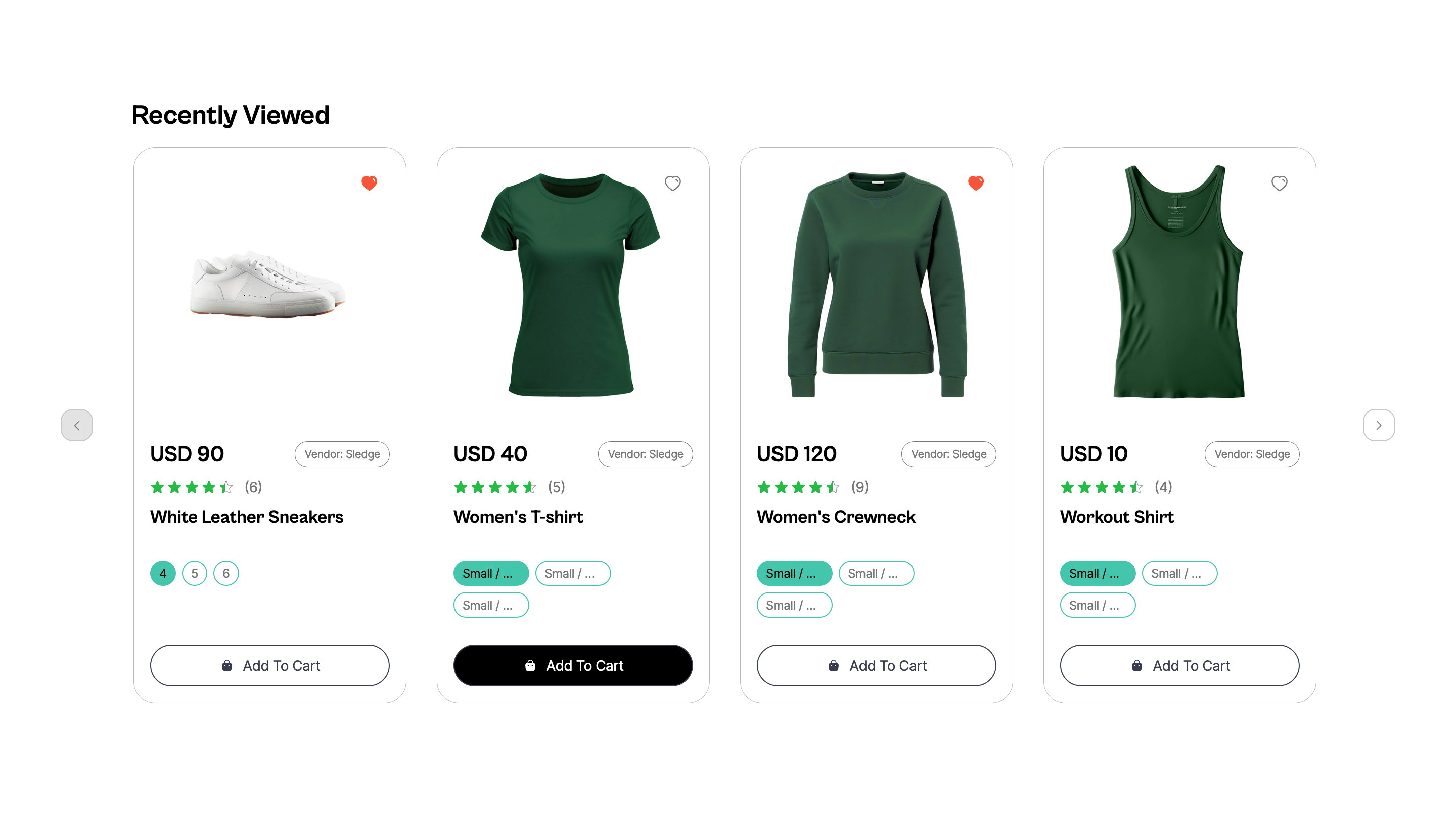Screen dimensions: 1456x824
Task: Select third Small variant on Women's Crewneck
Action: pos(794,605)
